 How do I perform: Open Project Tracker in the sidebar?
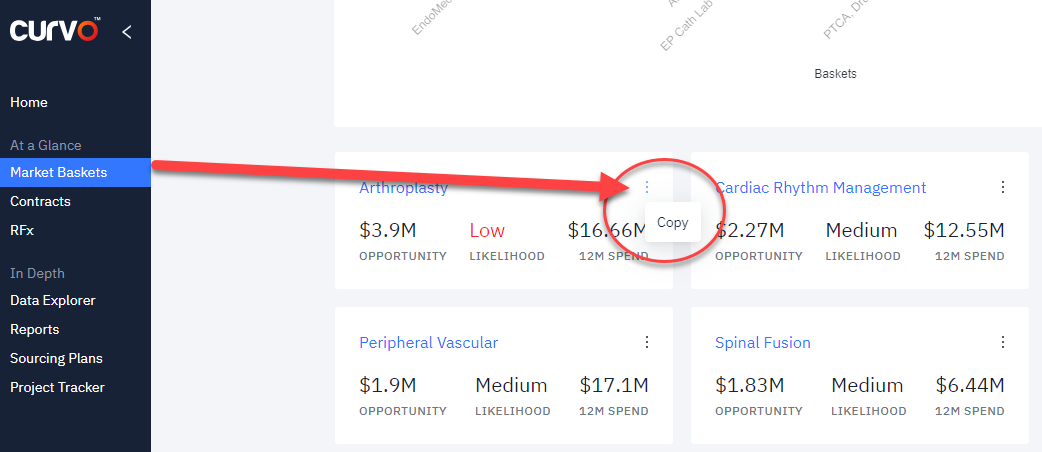pos(57,387)
